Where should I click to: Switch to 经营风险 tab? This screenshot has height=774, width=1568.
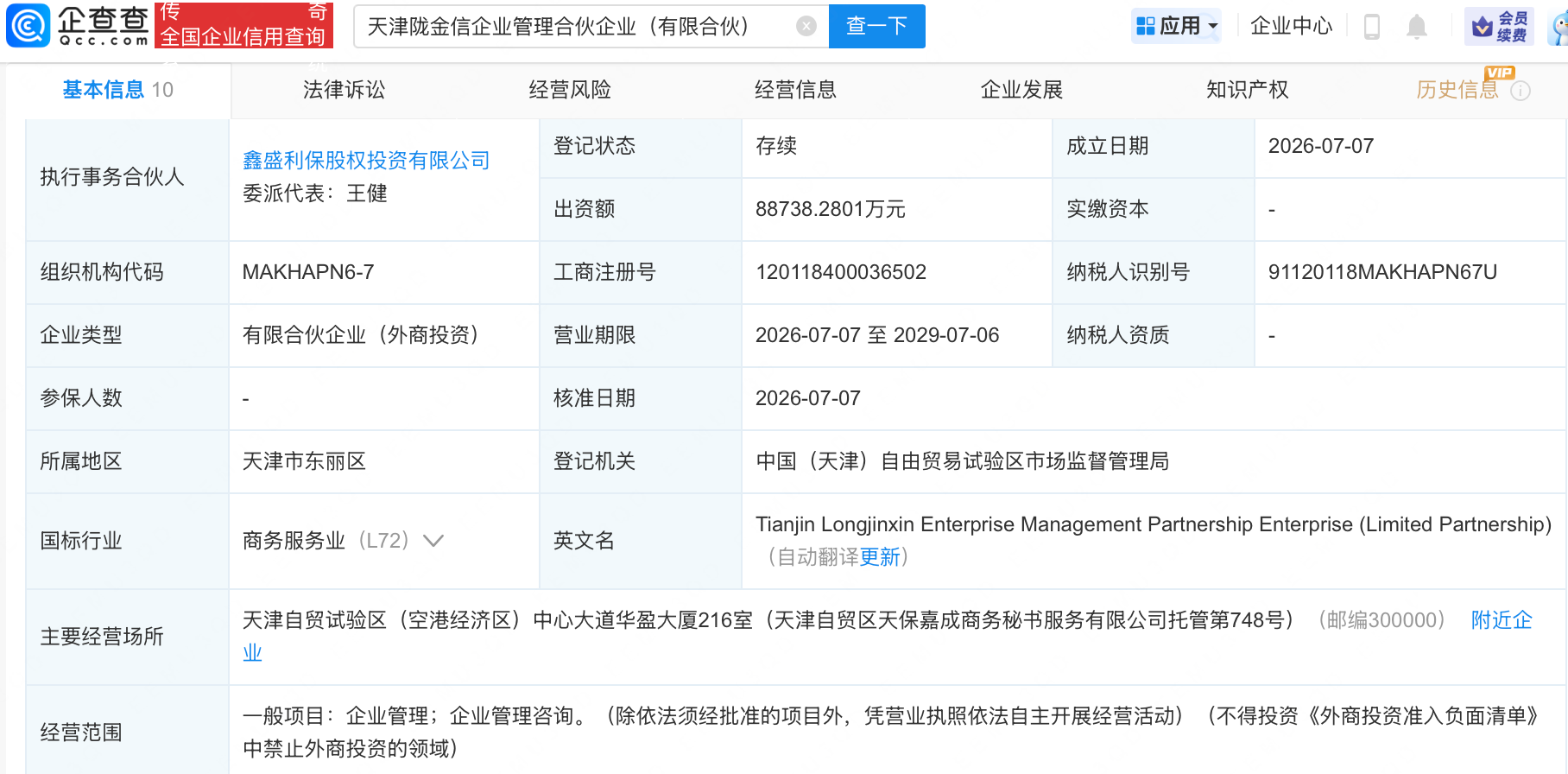pyautogui.click(x=570, y=90)
